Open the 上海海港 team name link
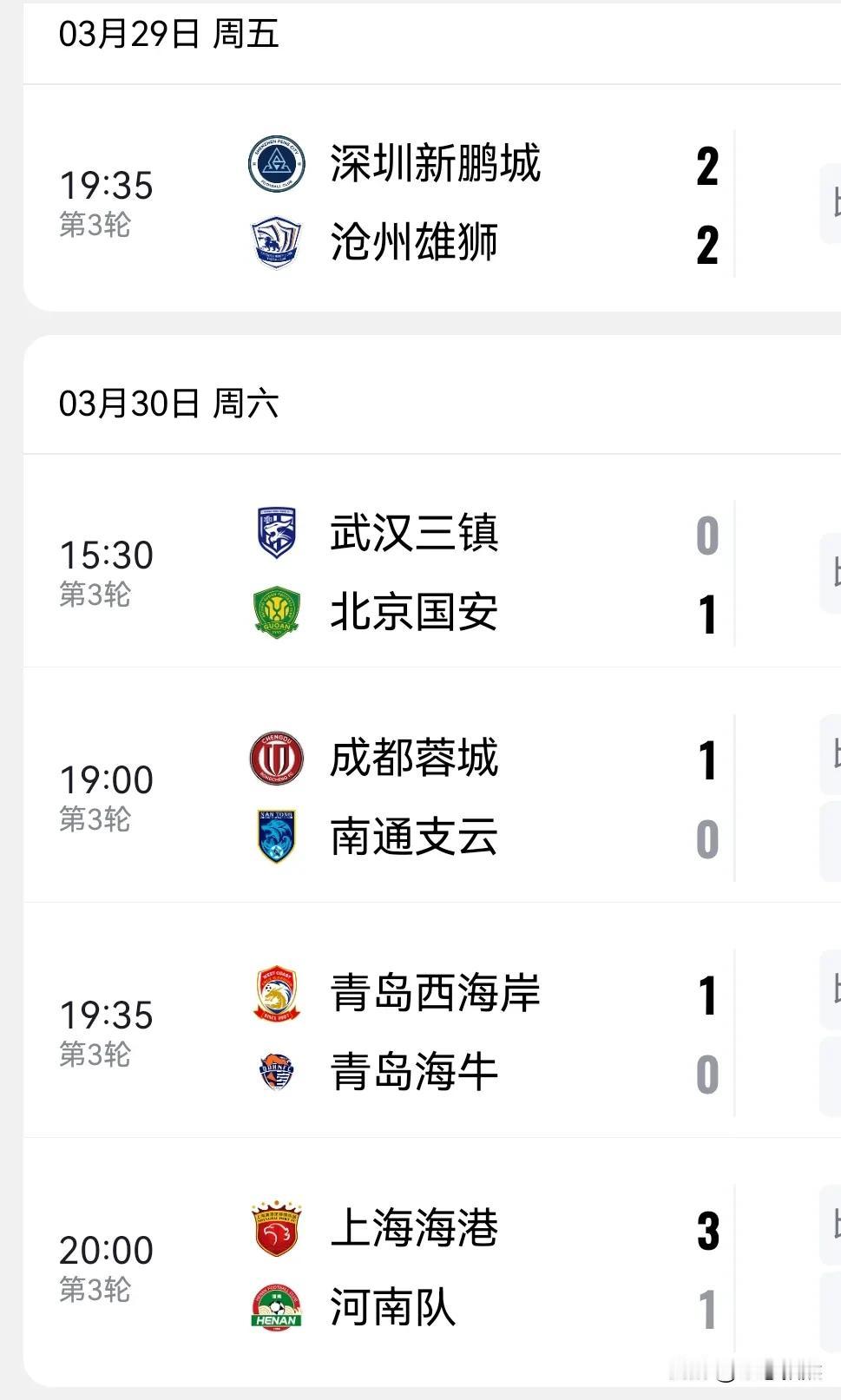The width and height of the screenshot is (841, 1400). click(414, 1229)
